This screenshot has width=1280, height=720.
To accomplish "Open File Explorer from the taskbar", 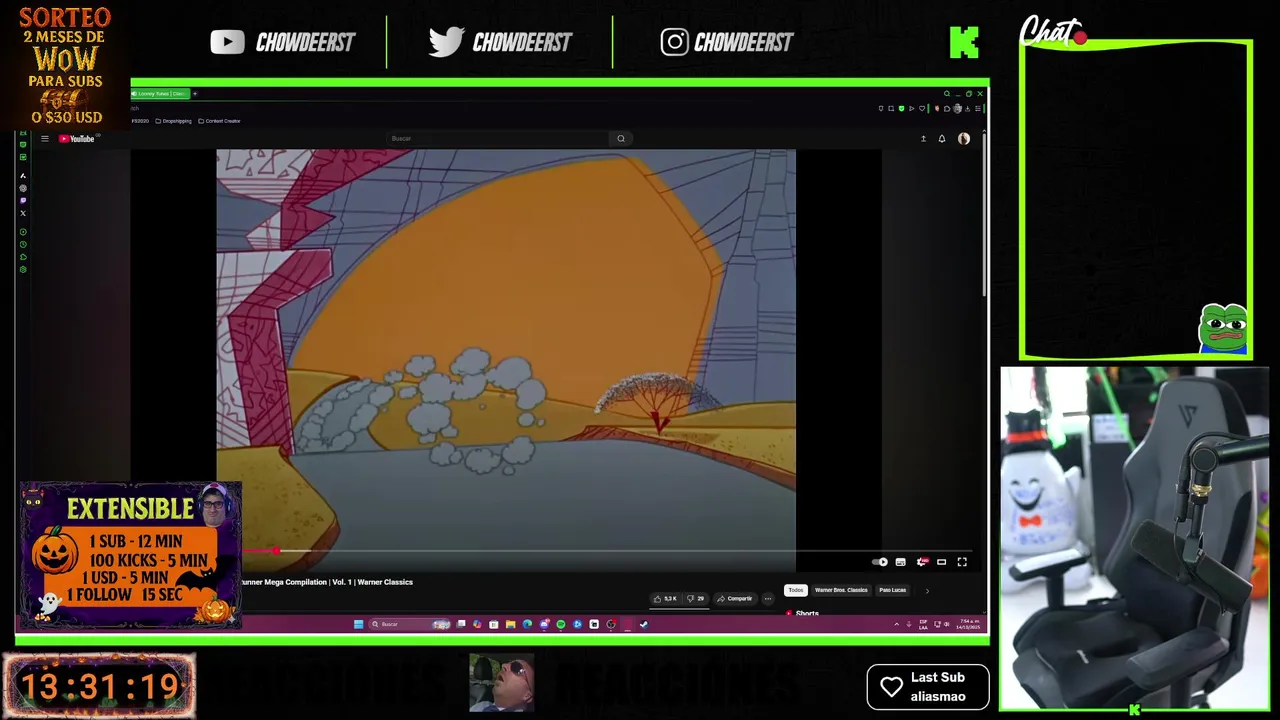I will (511, 624).
